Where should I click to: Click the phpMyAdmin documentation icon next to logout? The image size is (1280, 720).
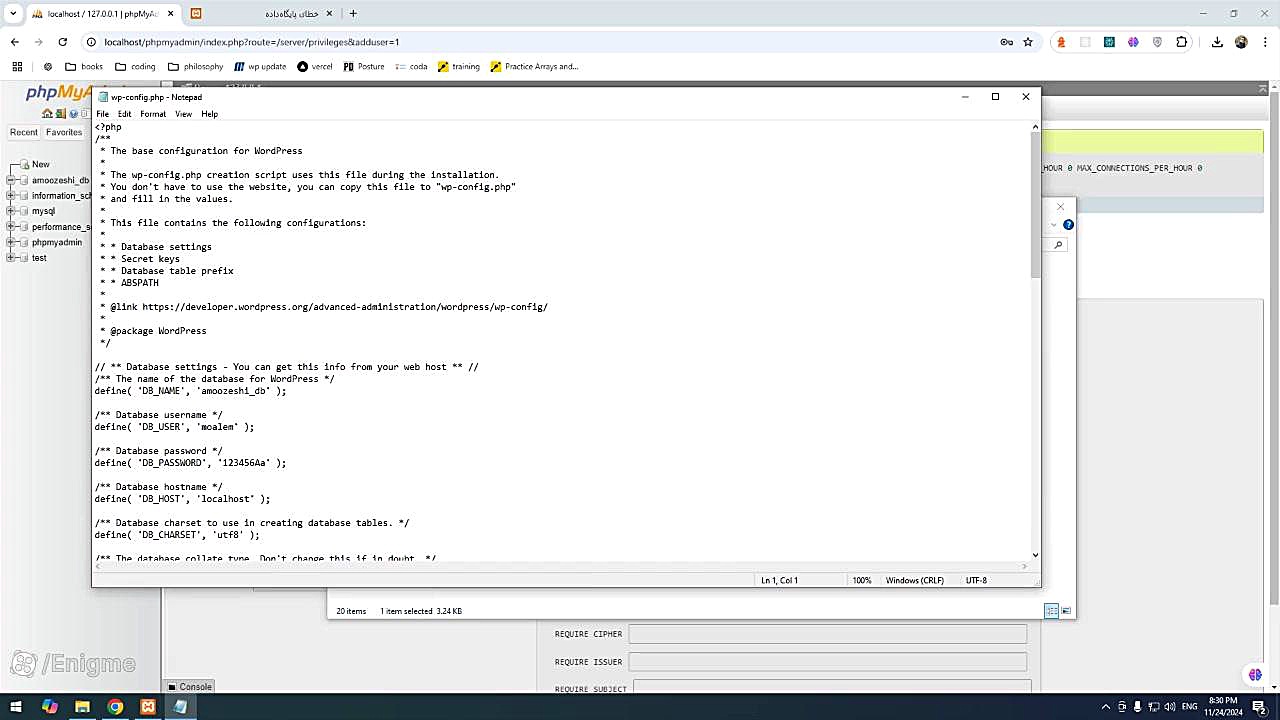pyautogui.click(x=73, y=114)
